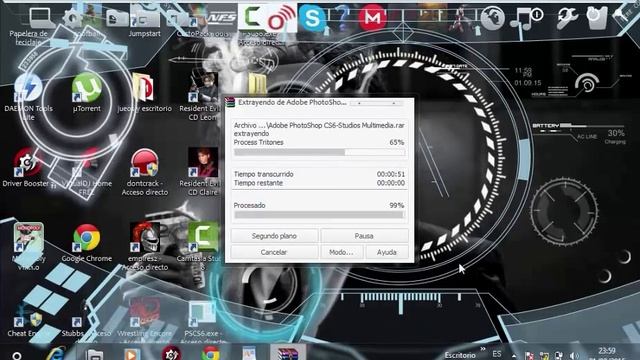Open the media player taskbar icon

coord(131,354)
